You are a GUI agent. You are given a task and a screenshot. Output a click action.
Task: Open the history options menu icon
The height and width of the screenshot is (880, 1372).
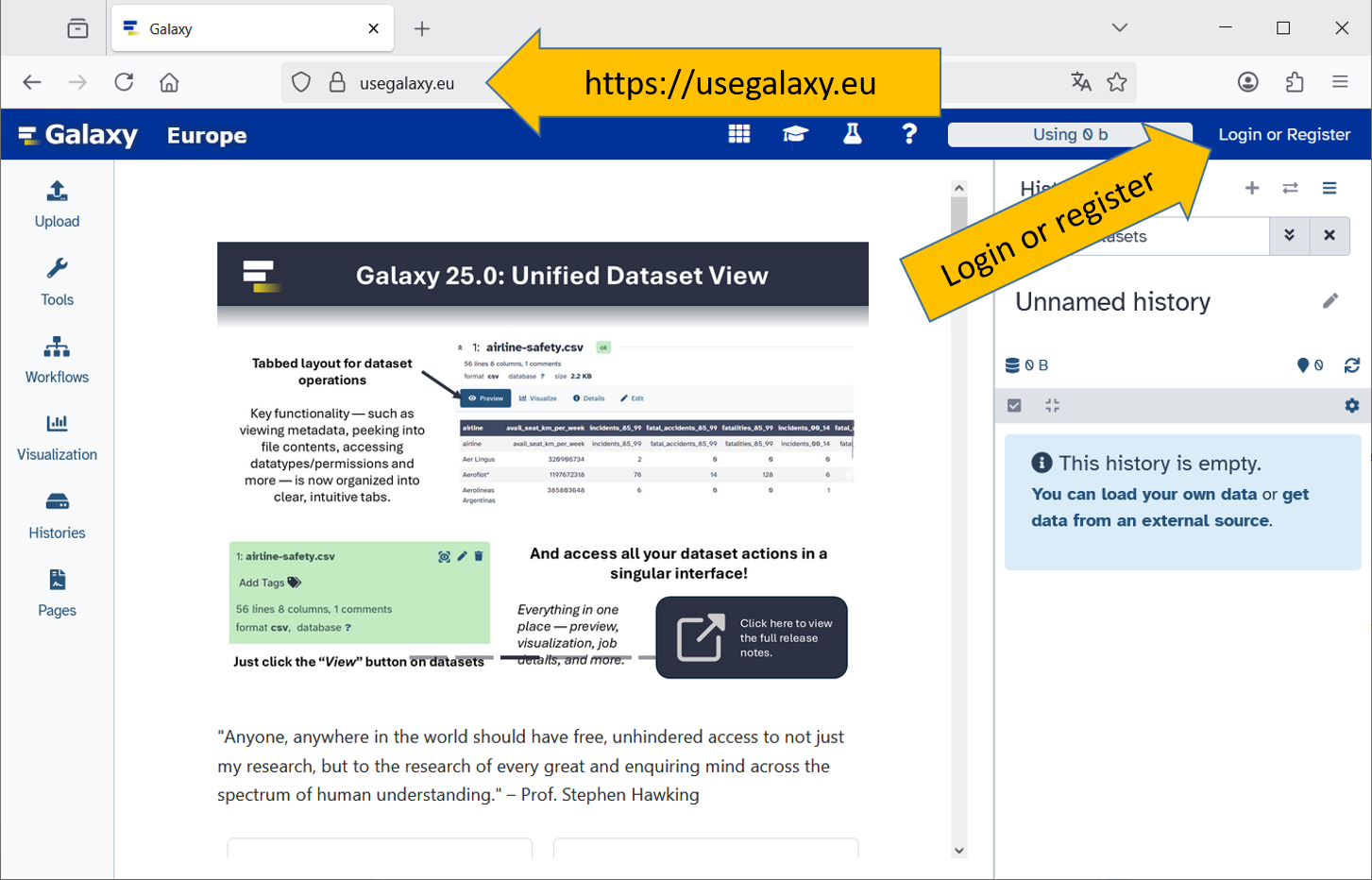pos(1330,188)
